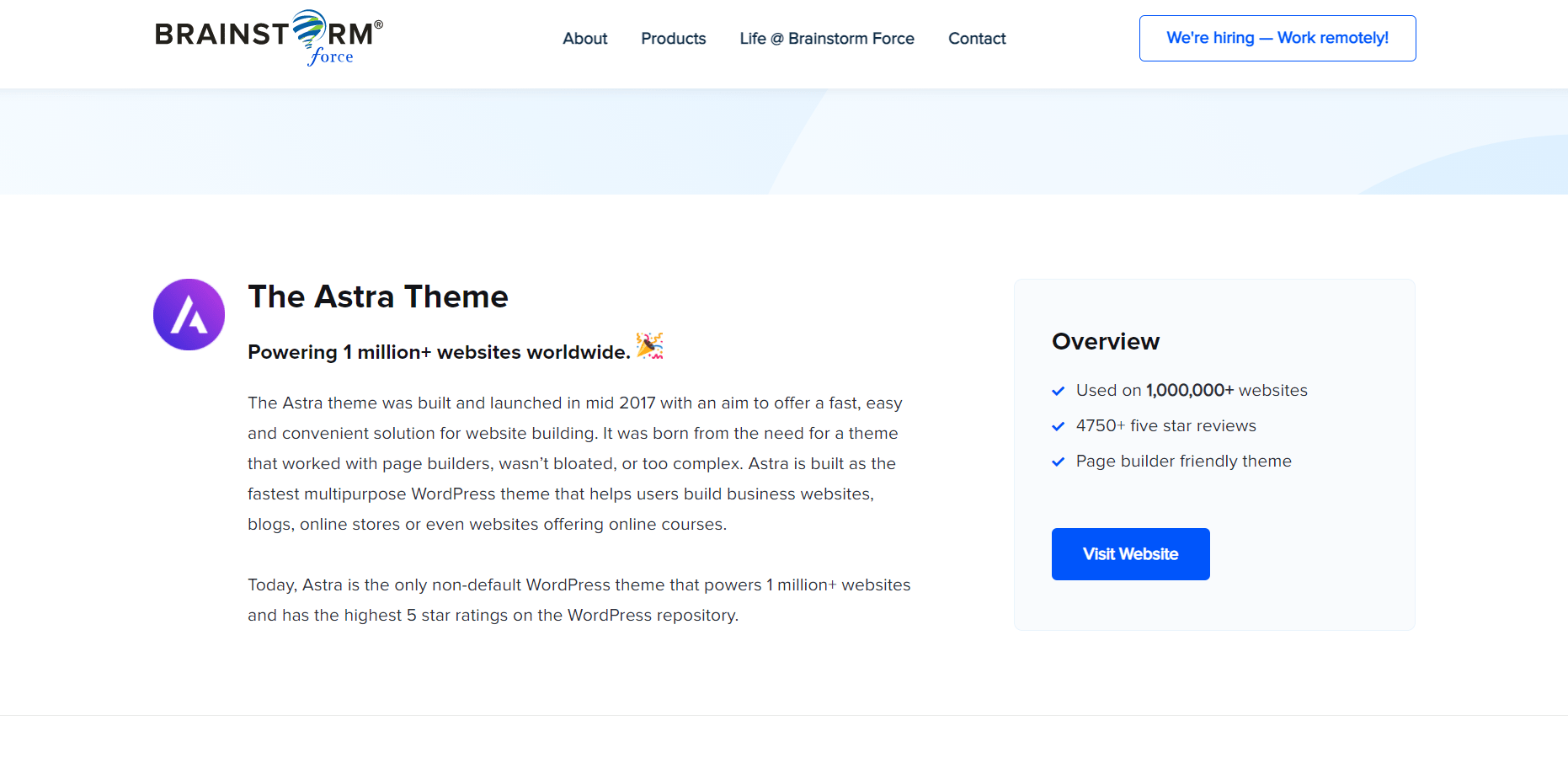Screen dimensions: 1568x758
Task: Click checkmark beside Page builder friendly theme
Action: click(1059, 462)
